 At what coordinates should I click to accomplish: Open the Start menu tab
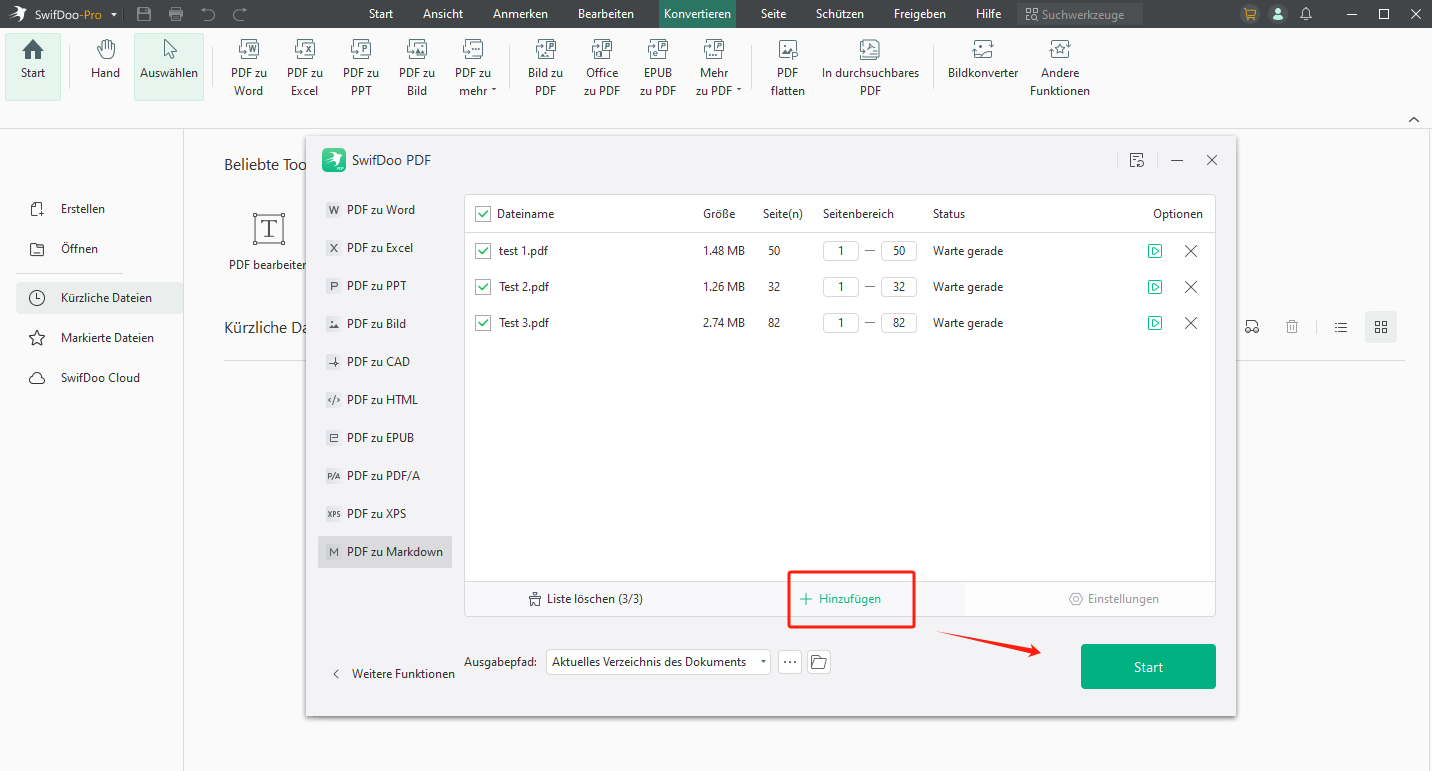point(381,14)
